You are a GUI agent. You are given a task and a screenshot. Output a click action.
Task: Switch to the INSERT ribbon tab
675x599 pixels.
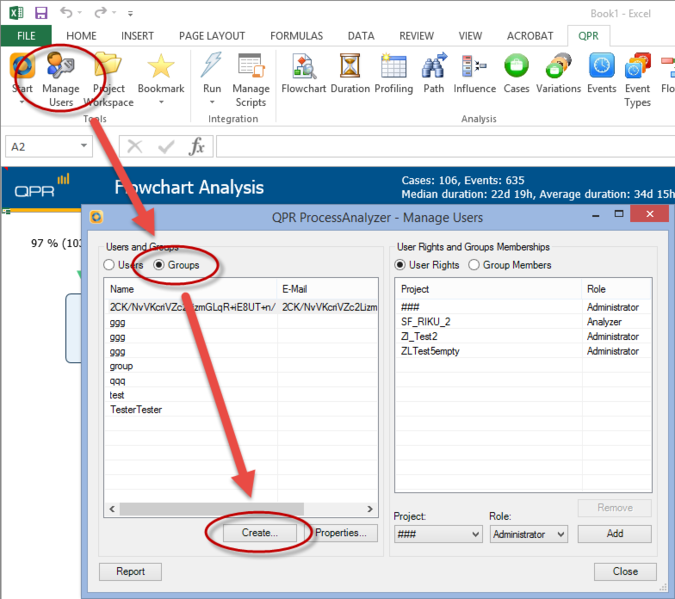(137, 36)
